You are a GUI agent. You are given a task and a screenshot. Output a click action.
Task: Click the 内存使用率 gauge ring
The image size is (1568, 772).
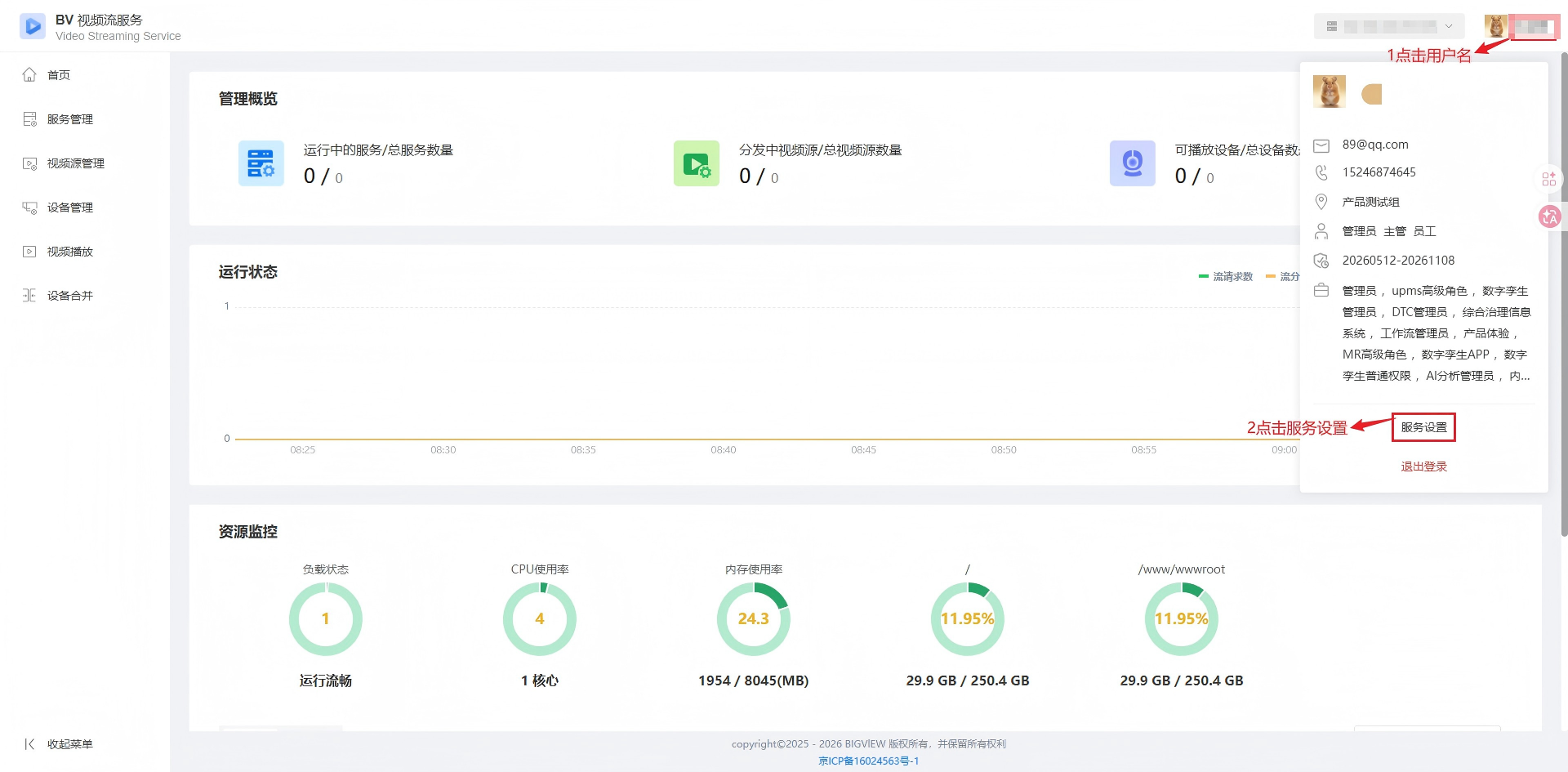point(754,618)
